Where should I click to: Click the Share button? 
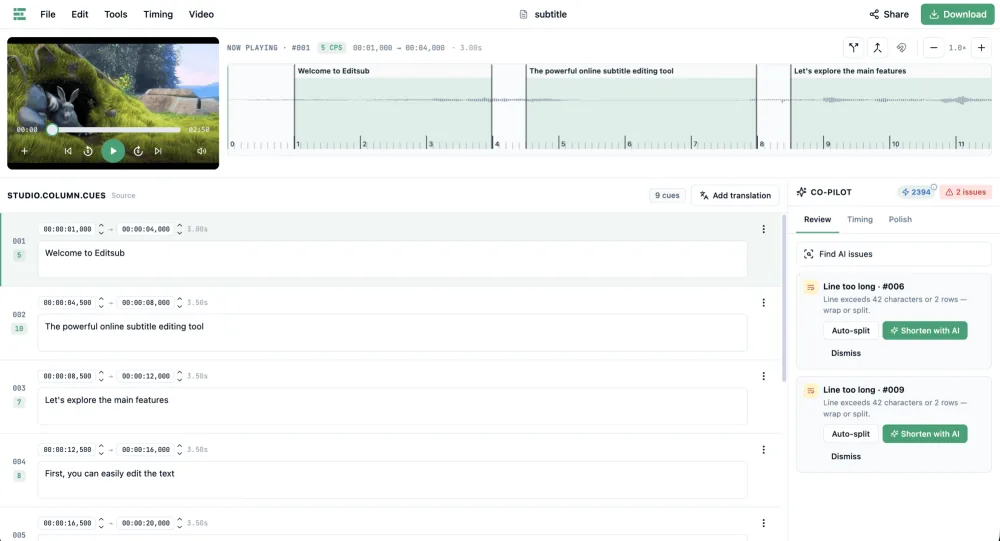(x=889, y=14)
